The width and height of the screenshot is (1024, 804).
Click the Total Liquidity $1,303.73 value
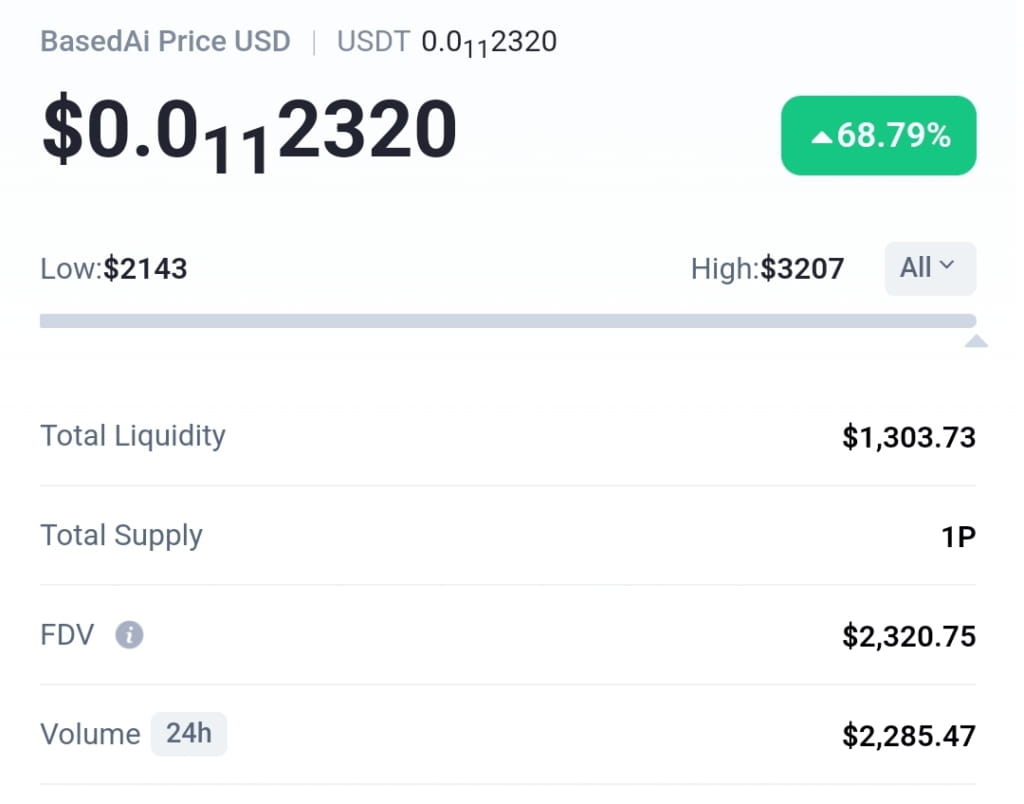tap(908, 436)
